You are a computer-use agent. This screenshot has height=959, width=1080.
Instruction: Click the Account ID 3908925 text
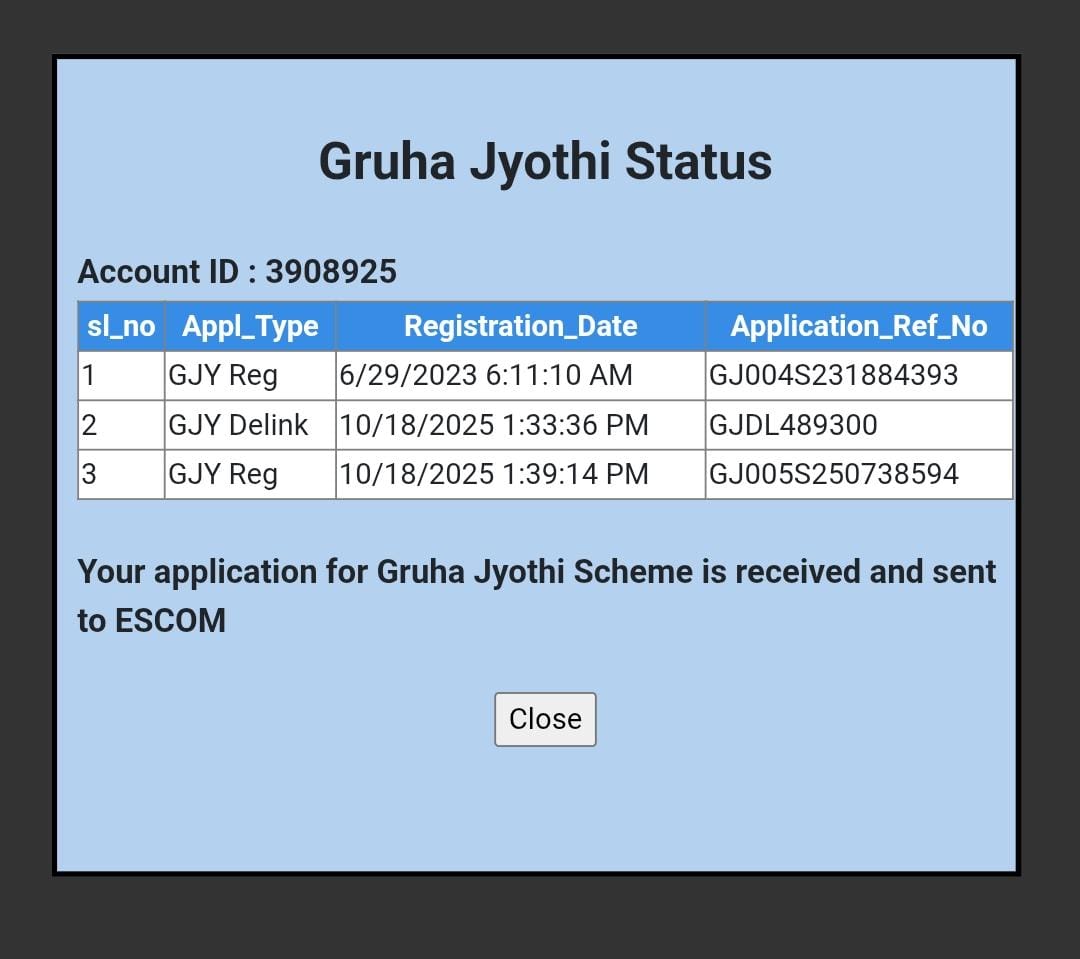click(x=237, y=272)
